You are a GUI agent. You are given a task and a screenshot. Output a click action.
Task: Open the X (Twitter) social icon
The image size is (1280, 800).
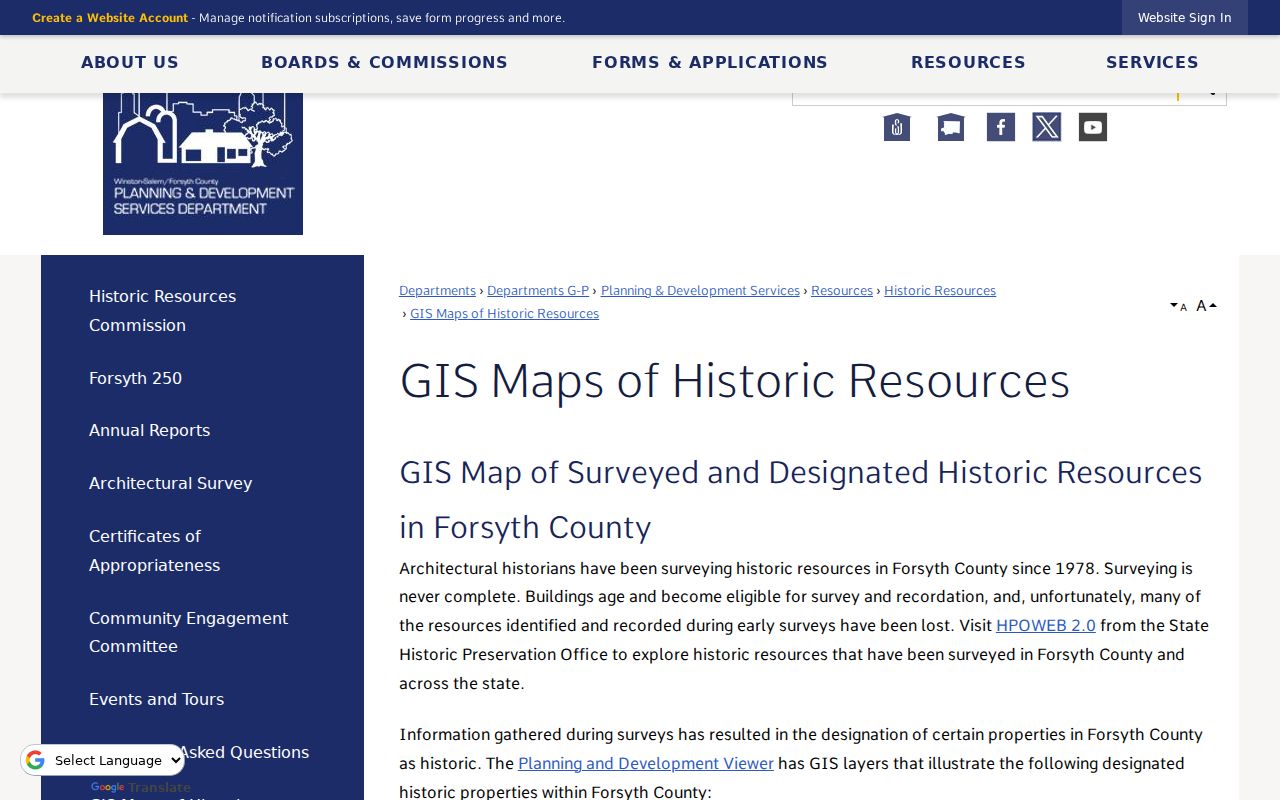[1046, 127]
